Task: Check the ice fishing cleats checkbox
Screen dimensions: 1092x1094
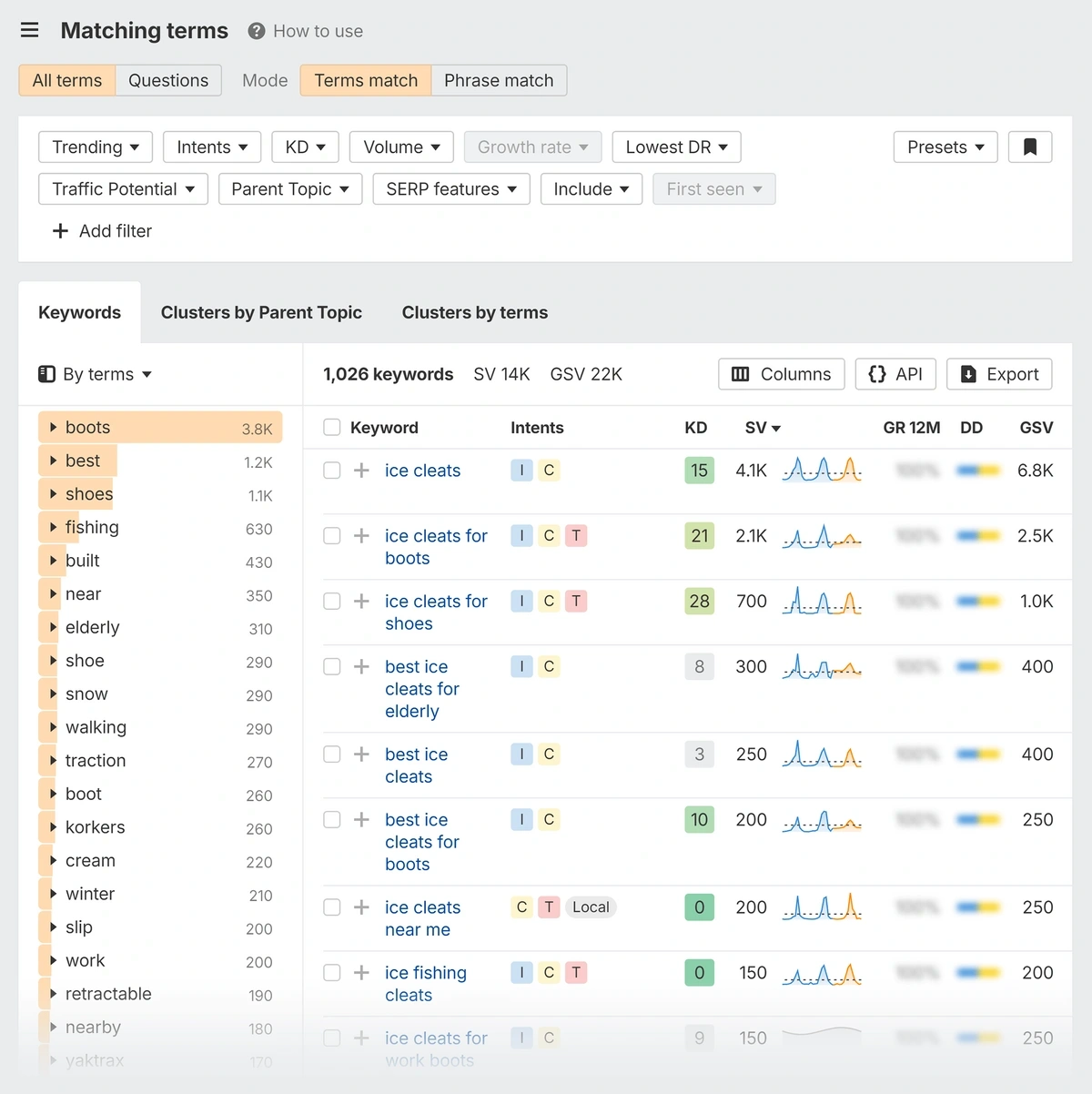Action: coord(332,973)
